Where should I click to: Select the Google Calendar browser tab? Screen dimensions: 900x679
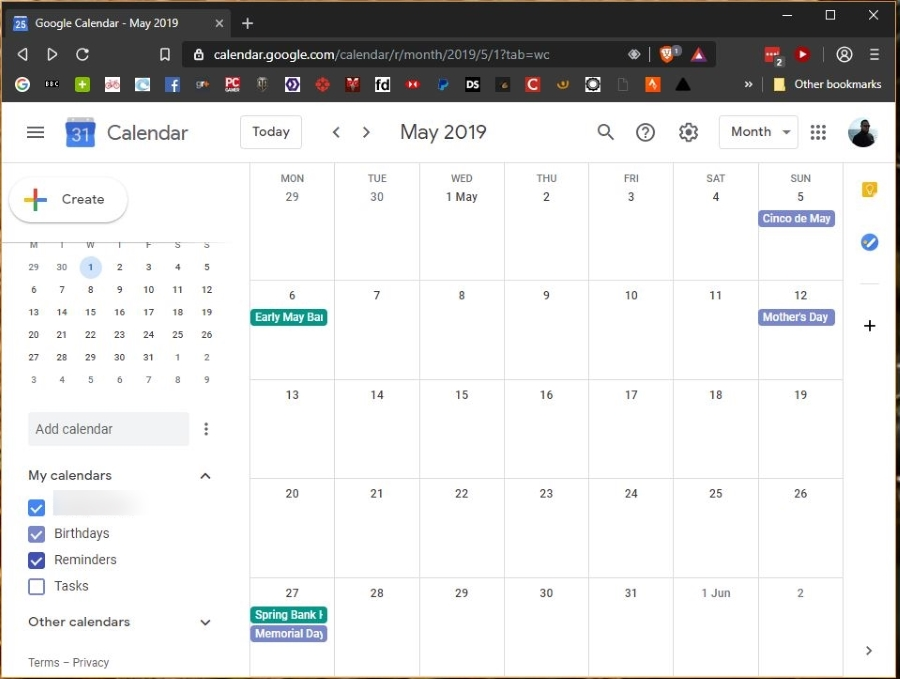pos(120,23)
